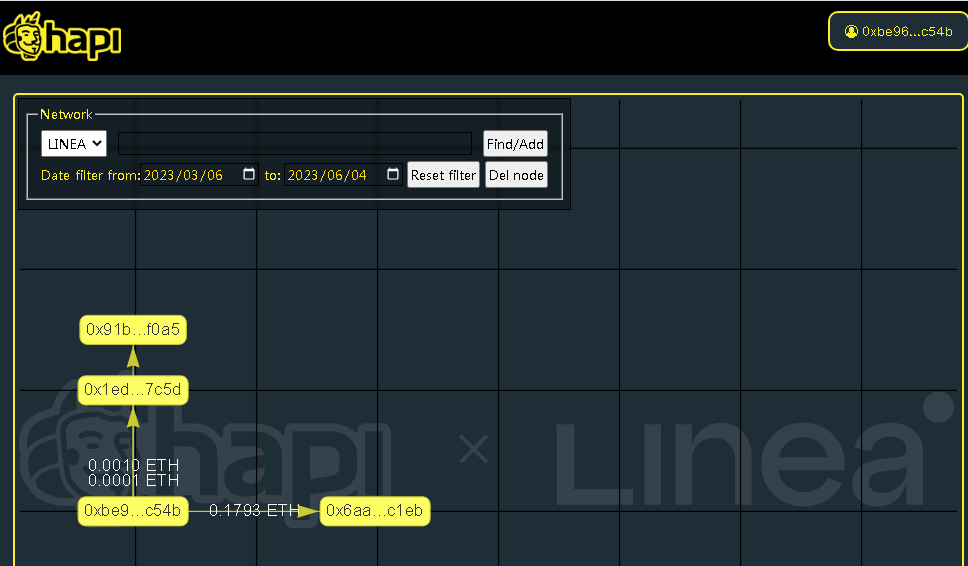Focus the address search input field
Image resolution: width=968 pixels, height=566 pixels.
295,144
